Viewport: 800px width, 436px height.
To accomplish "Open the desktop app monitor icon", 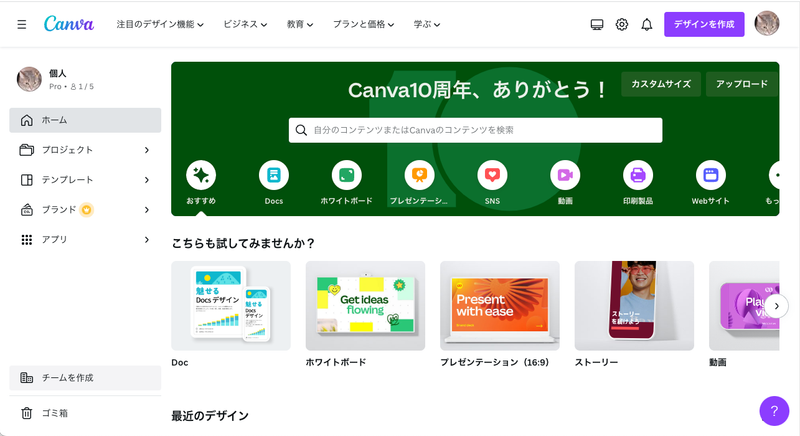I will [x=597, y=24].
